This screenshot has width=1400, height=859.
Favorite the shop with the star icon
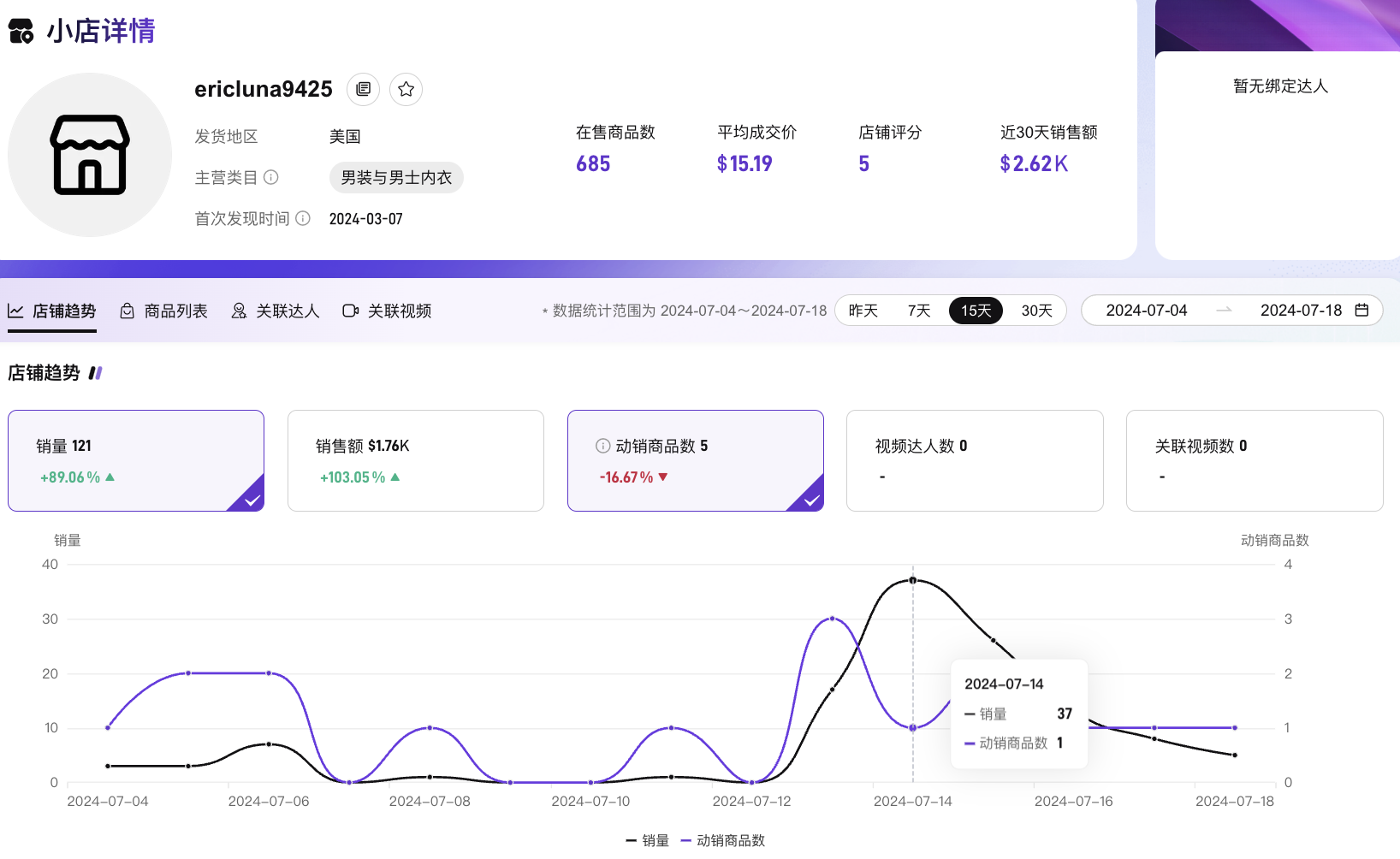point(406,89)
